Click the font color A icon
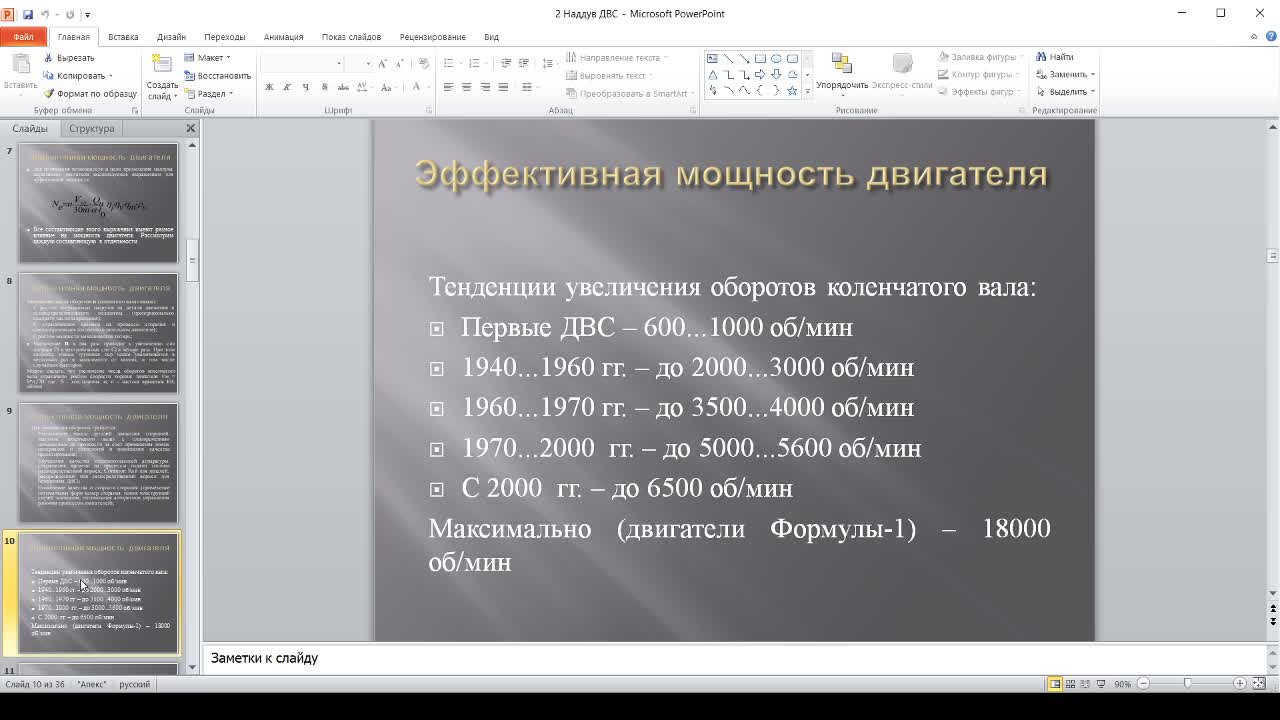The image size is (1280, 720). coord(418,87)
